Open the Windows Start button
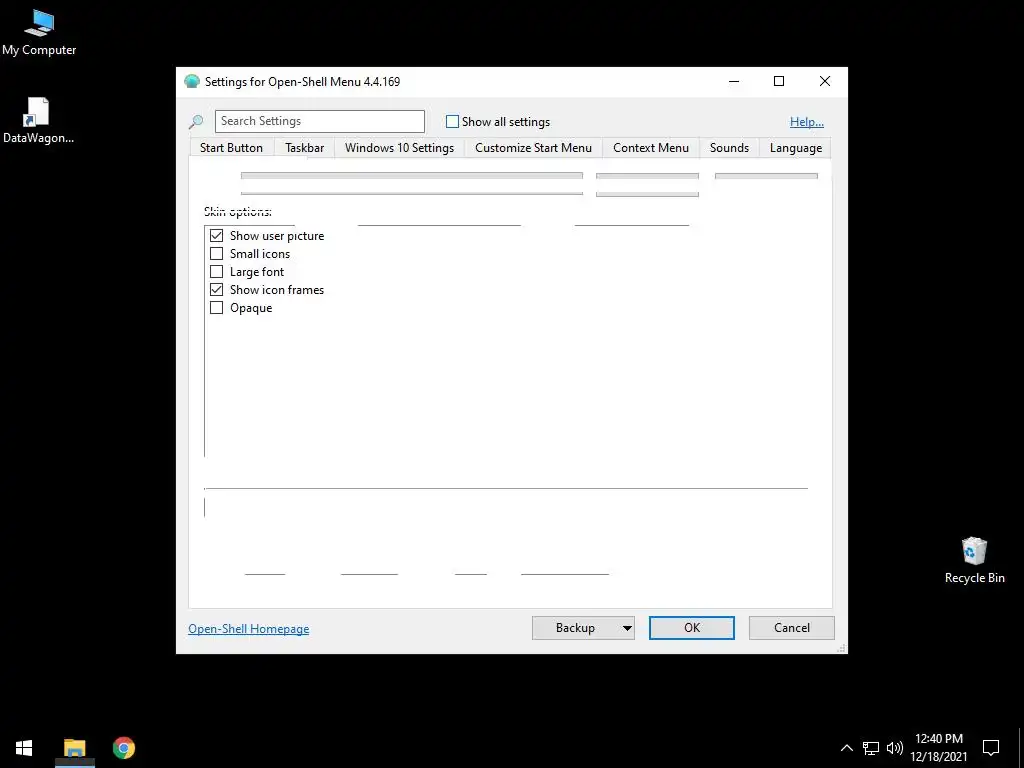This screenshot has width=1024, height=768. [x=24, y=748]
